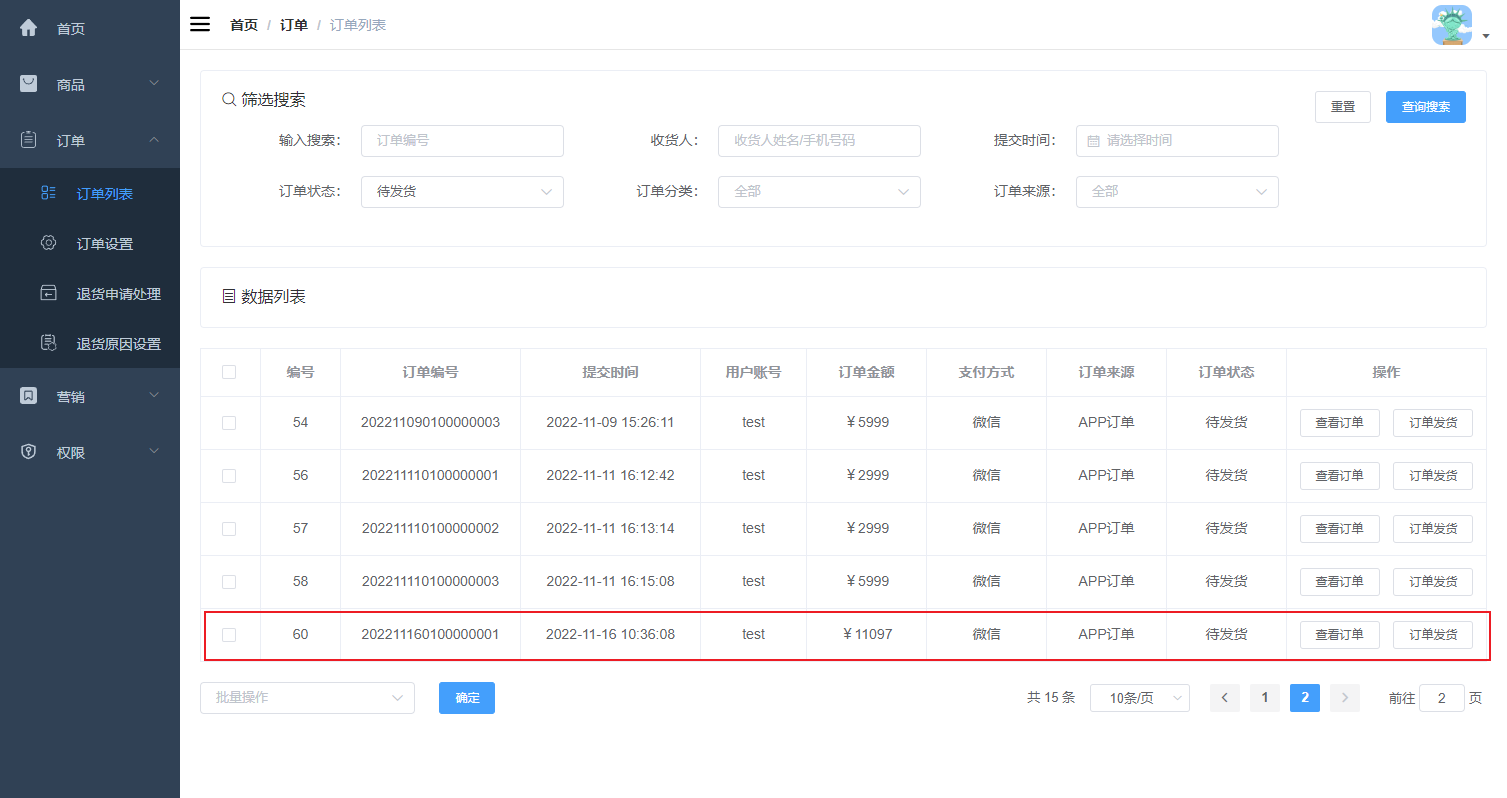Click 查看订单 for order 57
Viewport: 1507px width, 798px height.
pyautogui.click(x=1340, y=529)
